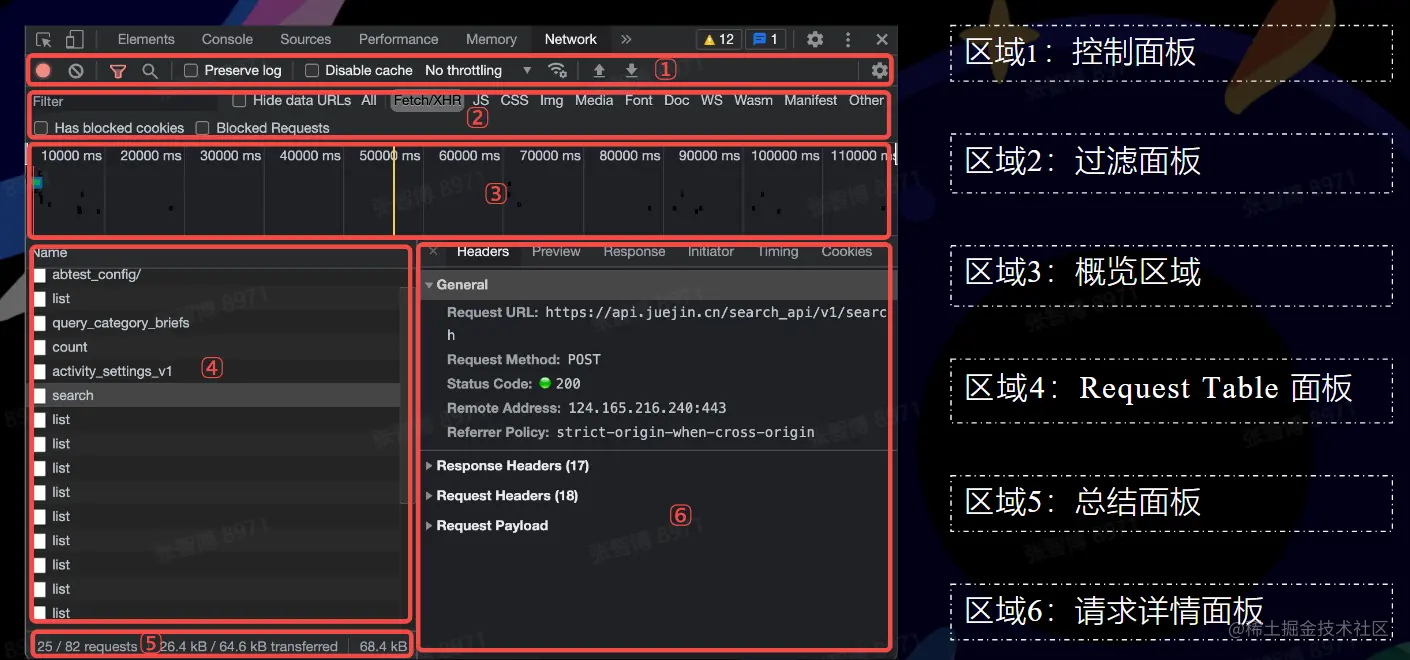Select the activity_settings_v1 request

[x=217, y=371]
